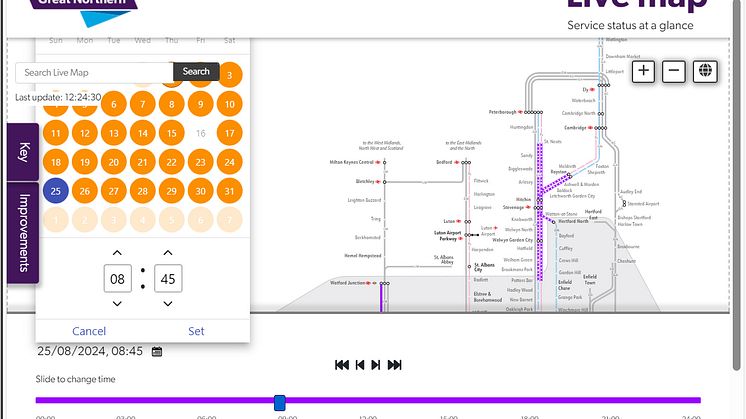This screenshot has width=746, height=419.
Task: Open the Key side tab
Action: pos(24,152)
